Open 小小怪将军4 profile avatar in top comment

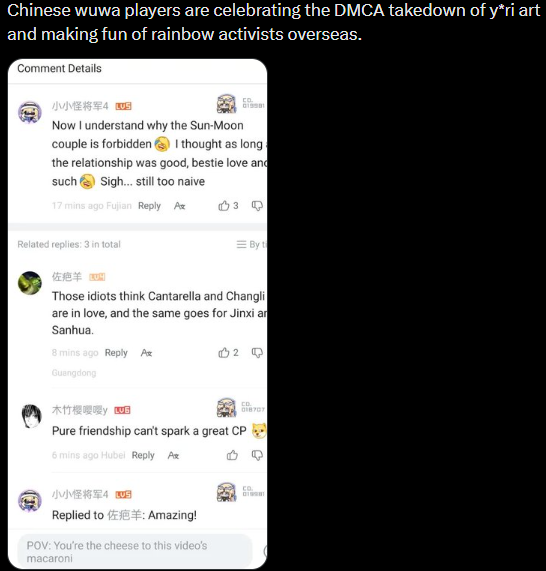coord(30,112)
